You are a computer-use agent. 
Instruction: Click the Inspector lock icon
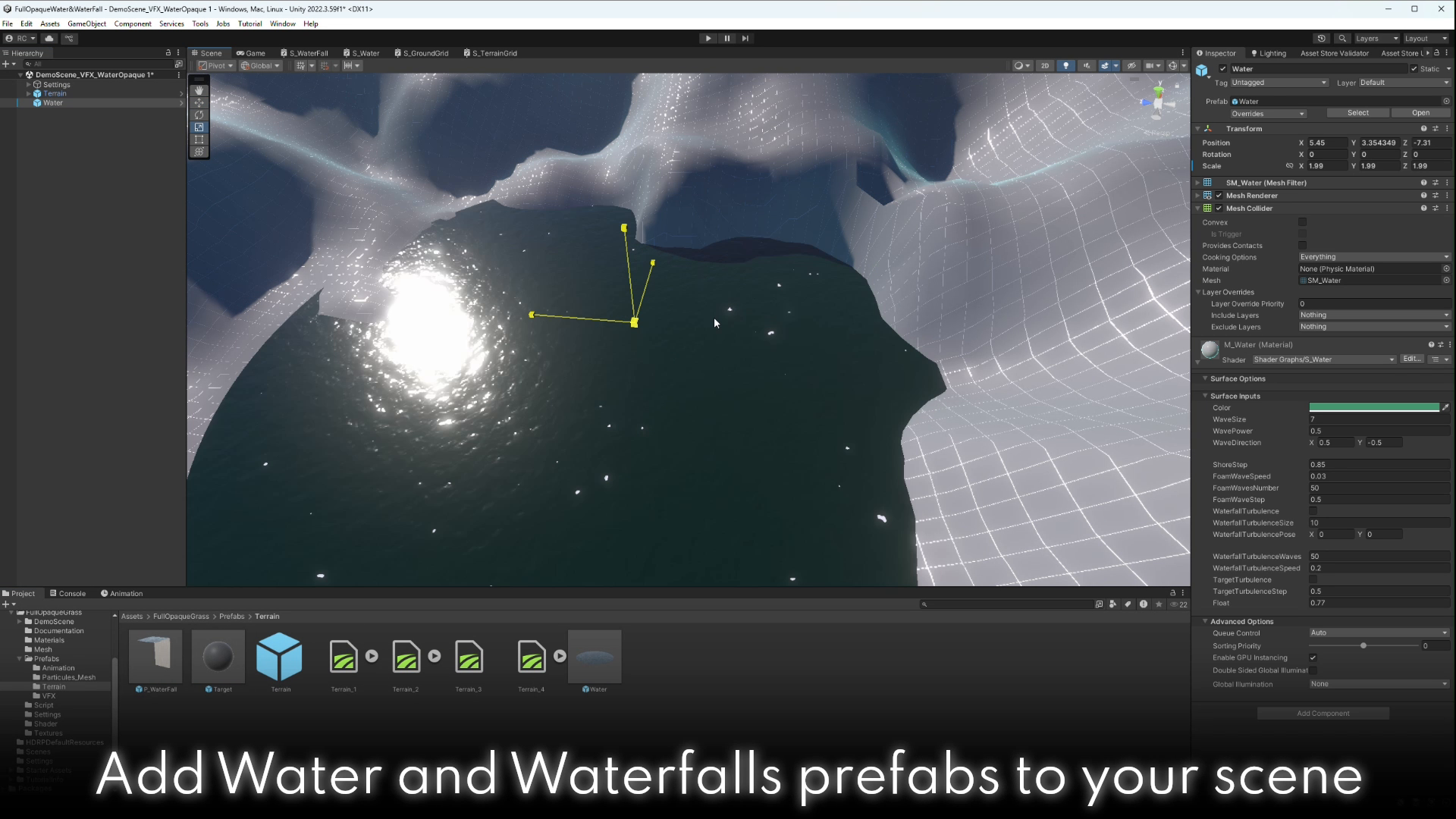click(1436, 53)
